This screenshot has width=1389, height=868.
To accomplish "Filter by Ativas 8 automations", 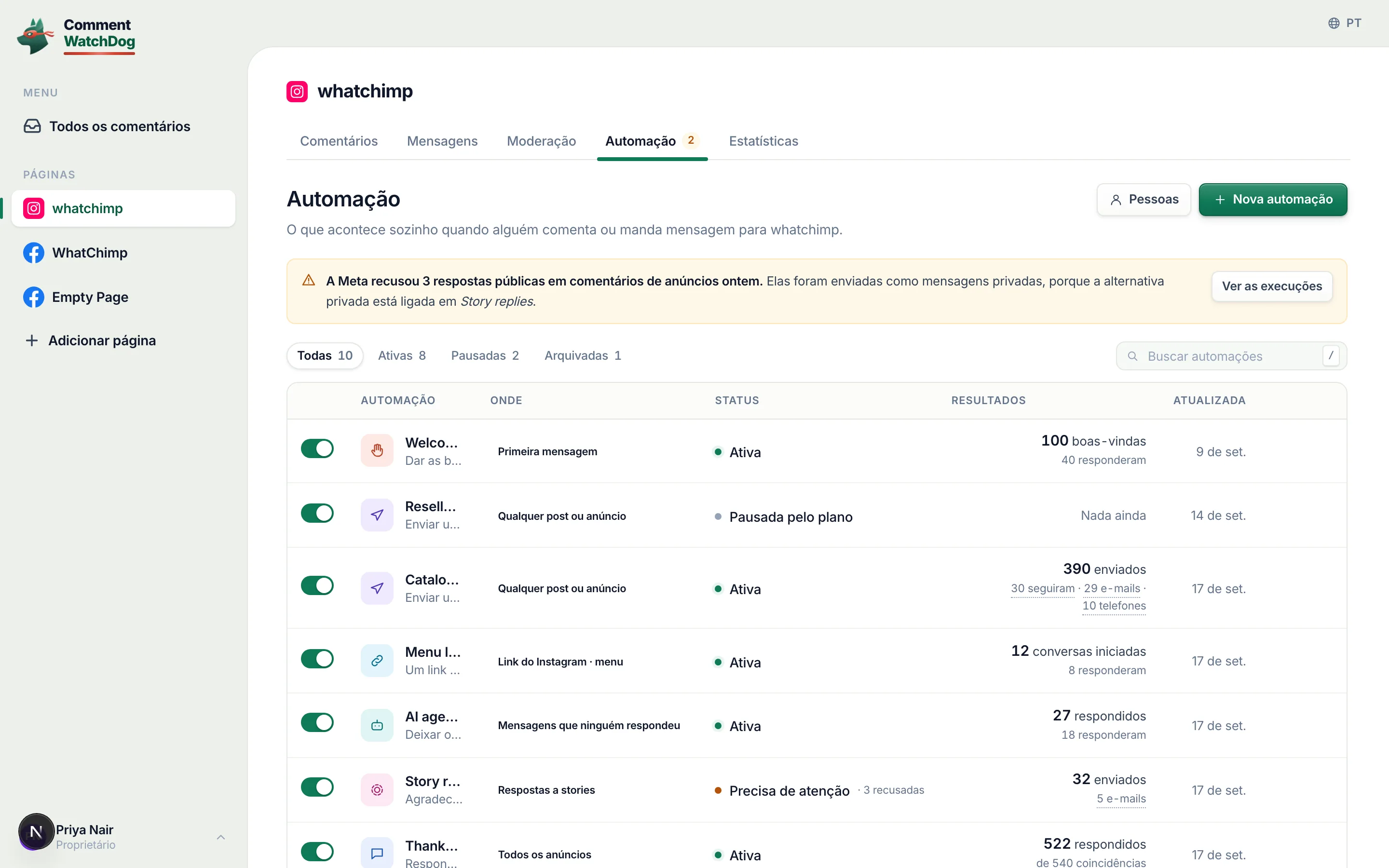I will tap(402, 356).
